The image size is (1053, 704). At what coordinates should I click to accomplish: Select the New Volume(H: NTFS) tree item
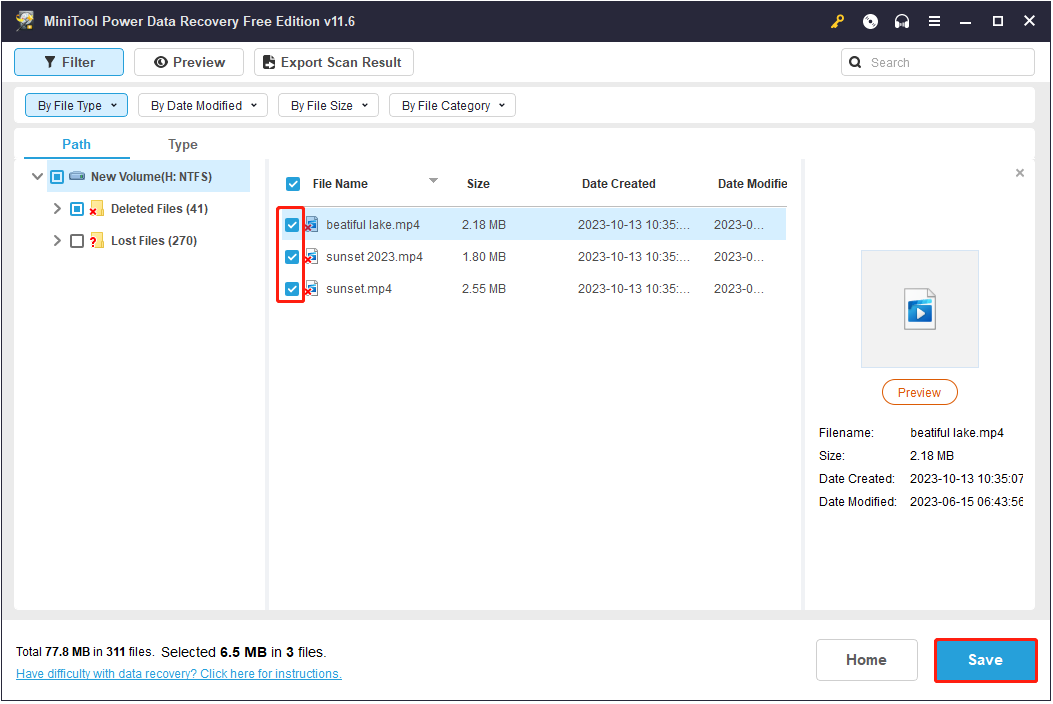coord(151,177)
